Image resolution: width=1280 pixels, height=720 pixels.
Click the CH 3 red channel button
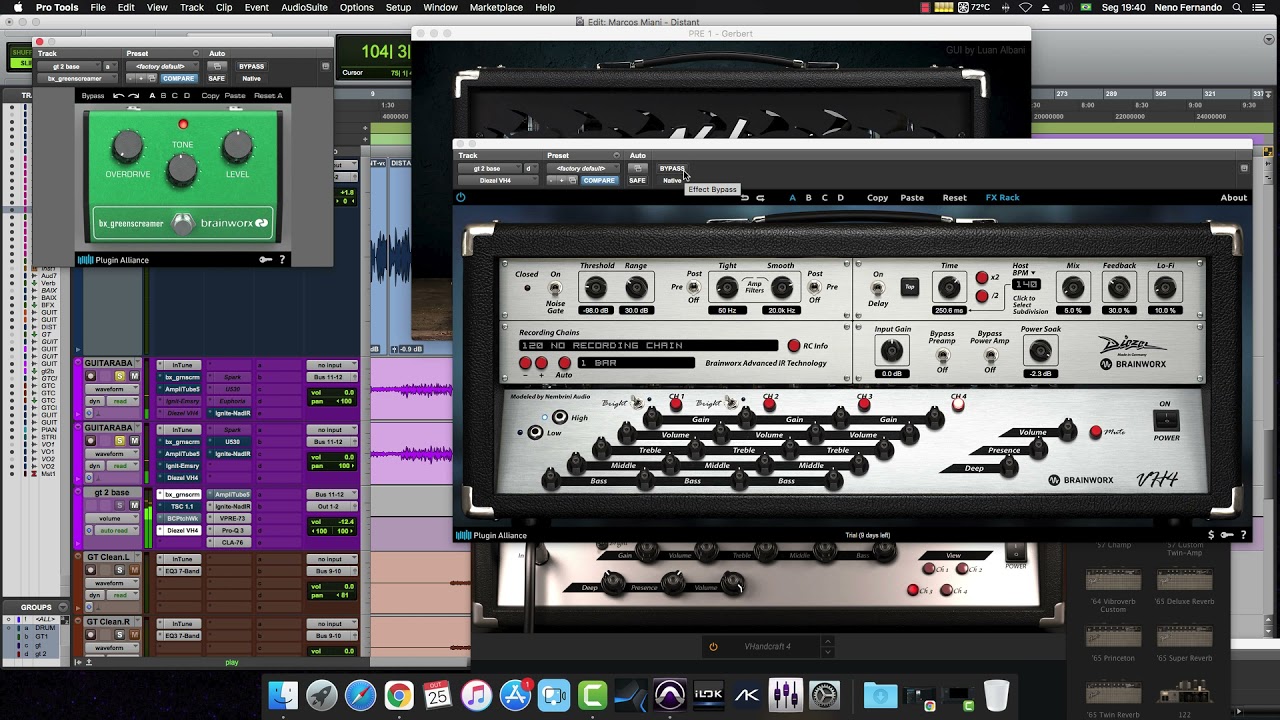pos(865,404)
